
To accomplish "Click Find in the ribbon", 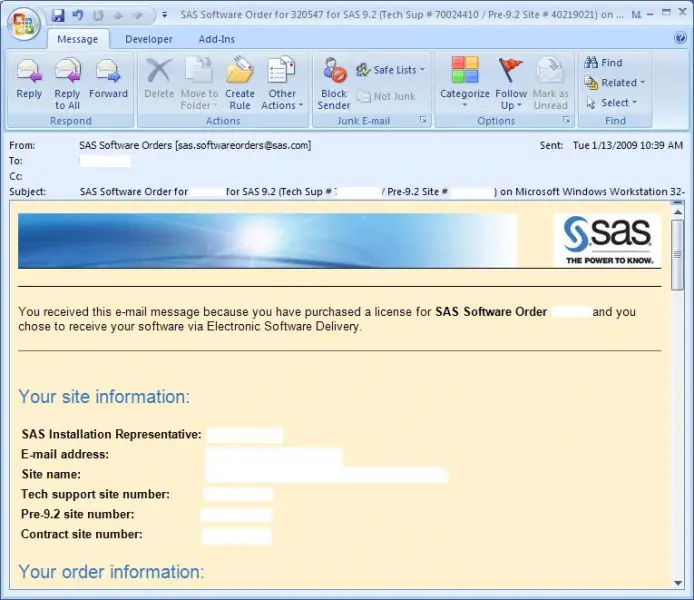I will pos(603,63).
